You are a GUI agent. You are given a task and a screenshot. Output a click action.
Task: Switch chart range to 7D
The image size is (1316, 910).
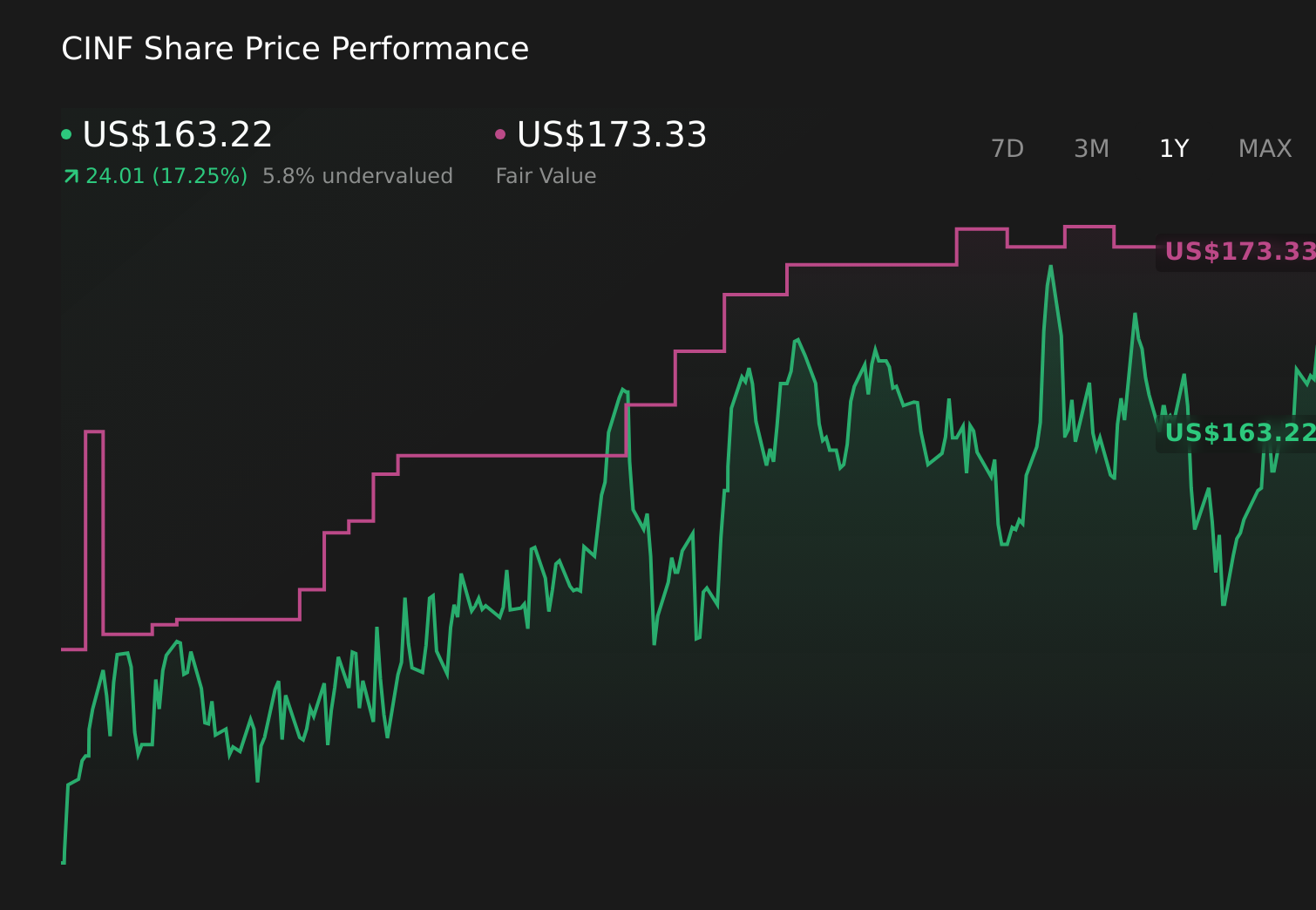[x=1007, y=149]
